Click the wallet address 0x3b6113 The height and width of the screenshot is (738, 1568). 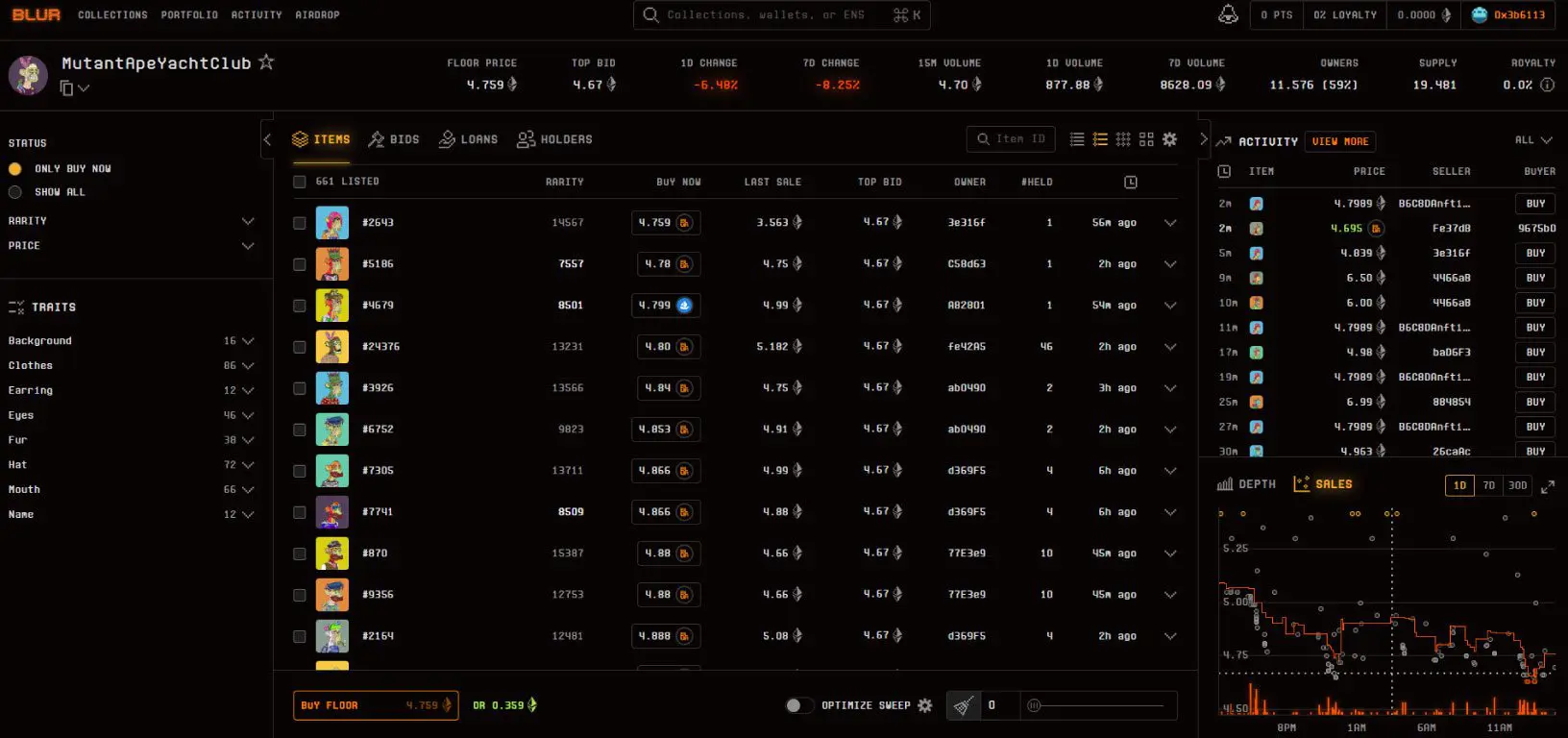pos(1519,15)
